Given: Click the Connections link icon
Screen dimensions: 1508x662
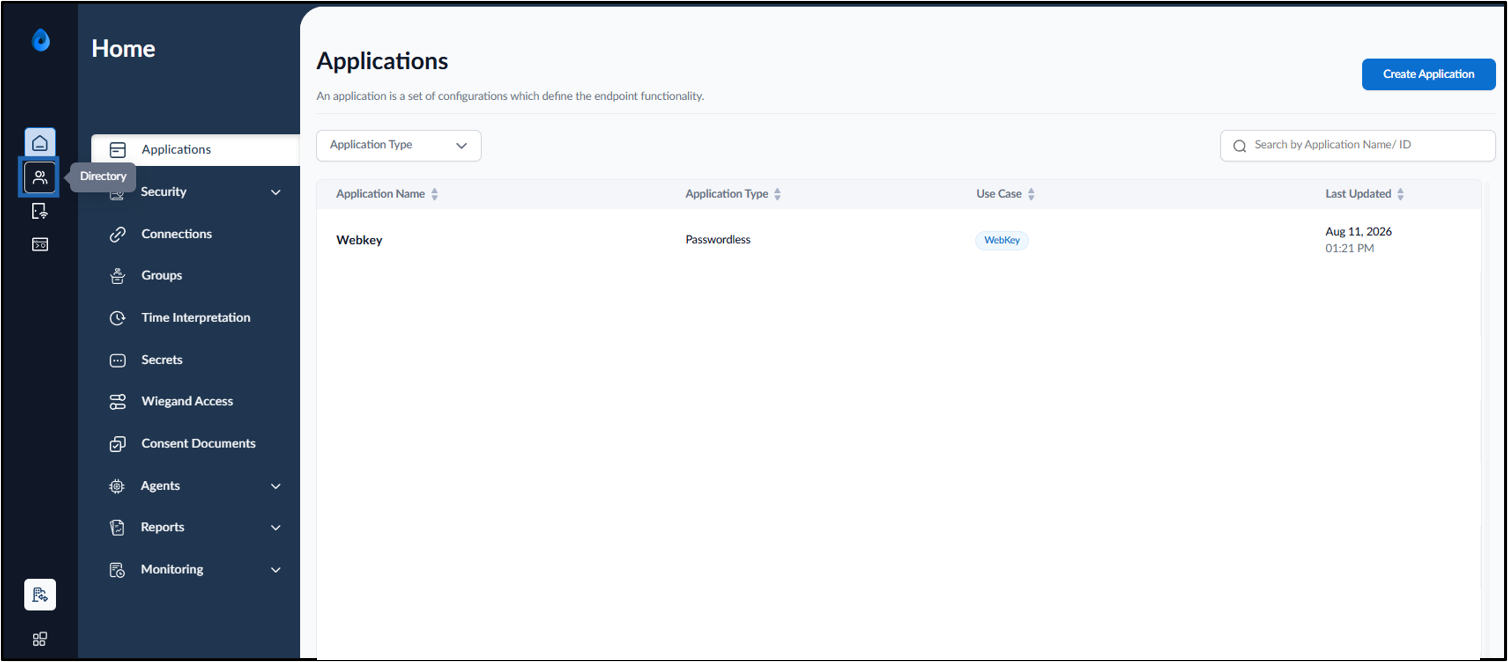Looking at the screenshot, I should (x=118, y=234).
